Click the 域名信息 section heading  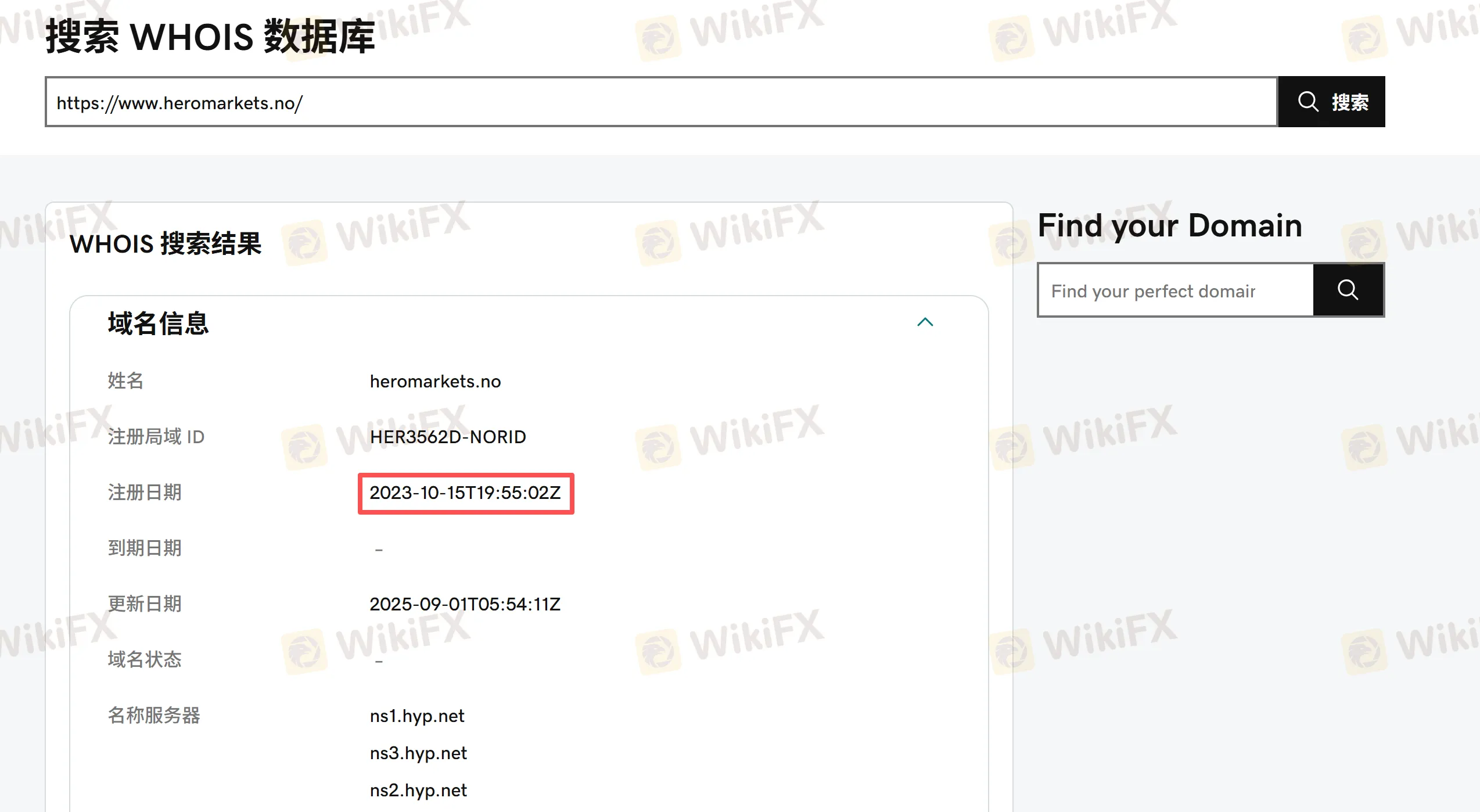coord(158,323)
